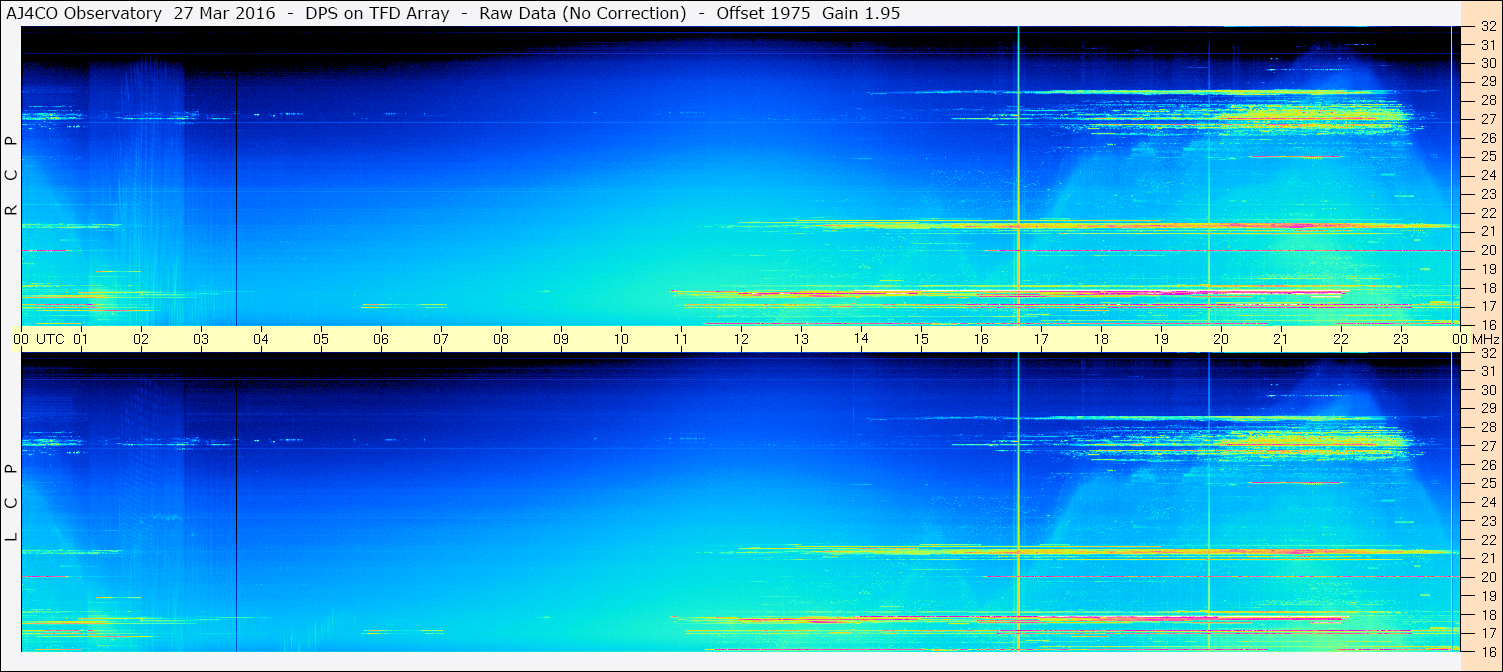Click the 'Gain 1.95' text in header
This screenshot has width=1503, height=672.
(850, 13)
